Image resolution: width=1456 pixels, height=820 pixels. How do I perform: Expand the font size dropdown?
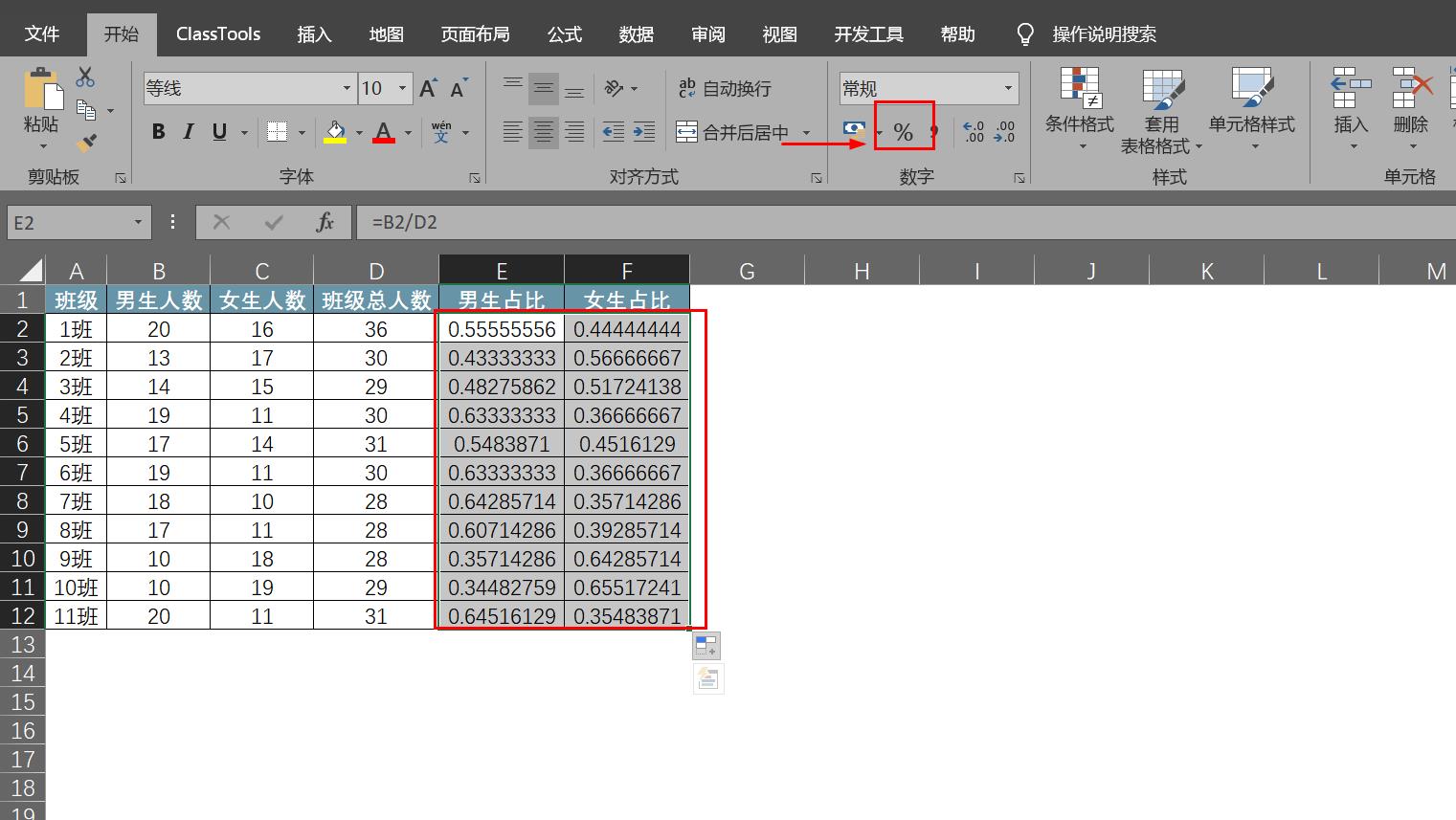[403, 88]
